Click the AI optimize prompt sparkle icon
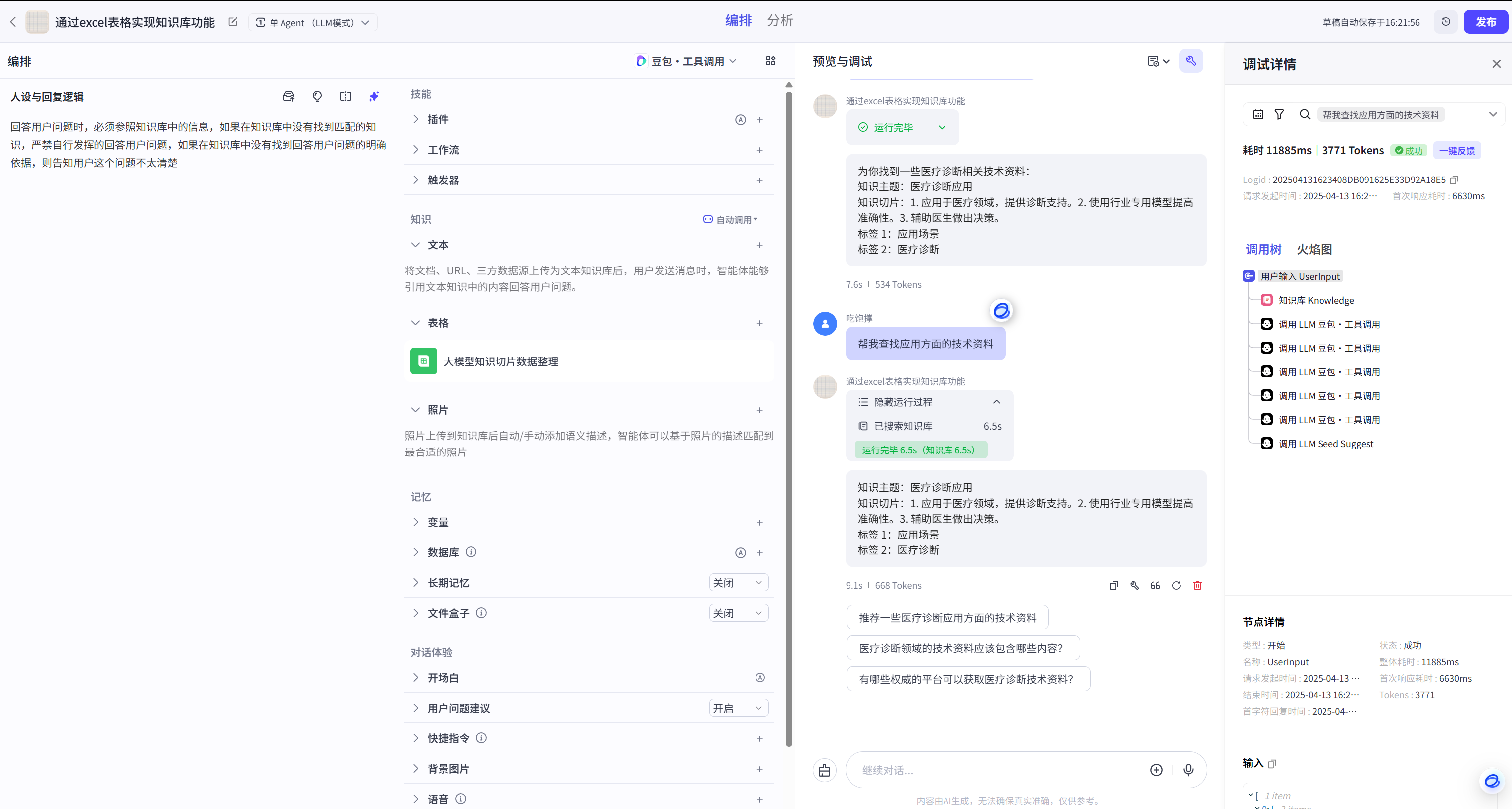 pos(374,97)
